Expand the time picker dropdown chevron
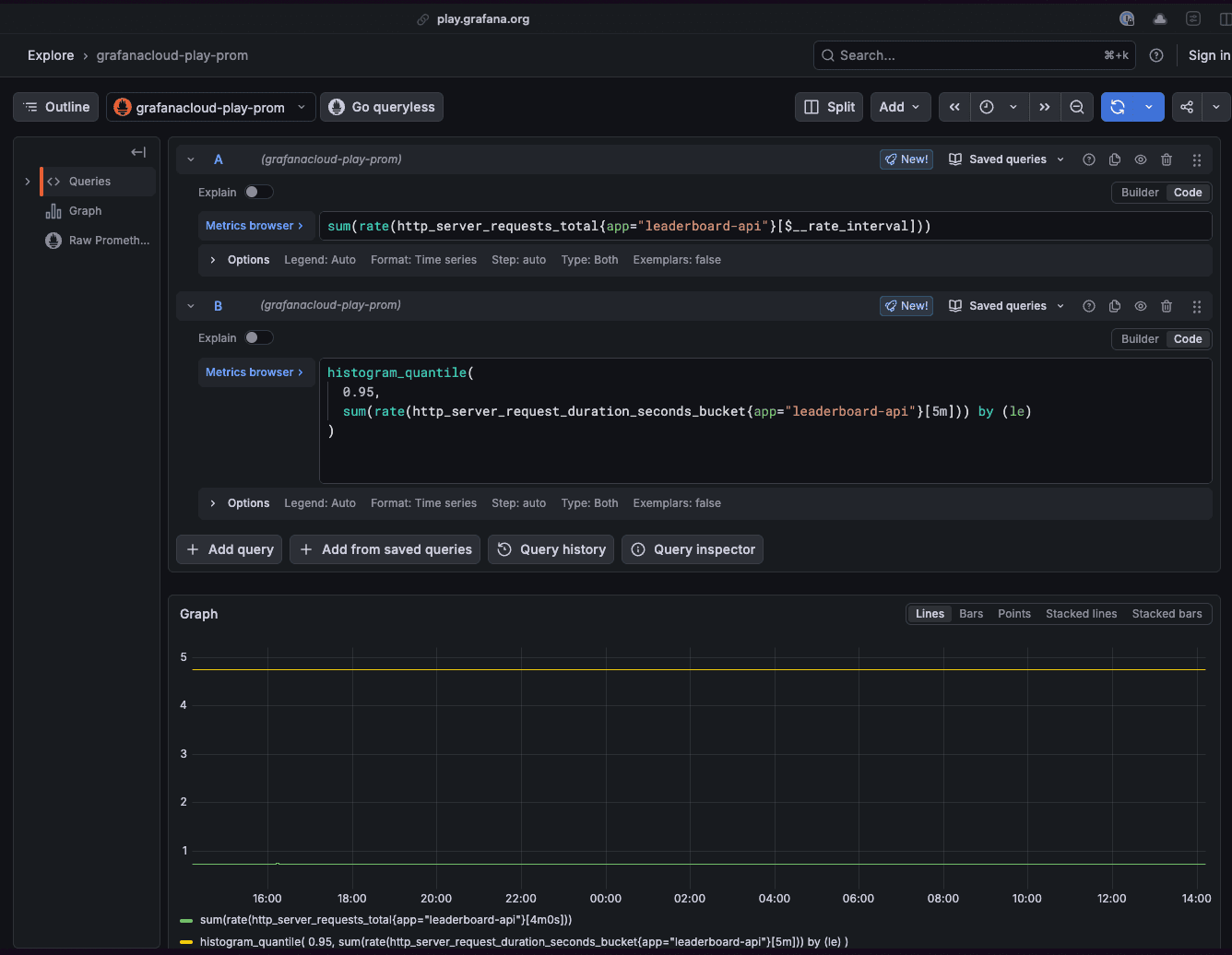Image resolution: width=1232 pixels, height=955 pixels. point(1013,107)
